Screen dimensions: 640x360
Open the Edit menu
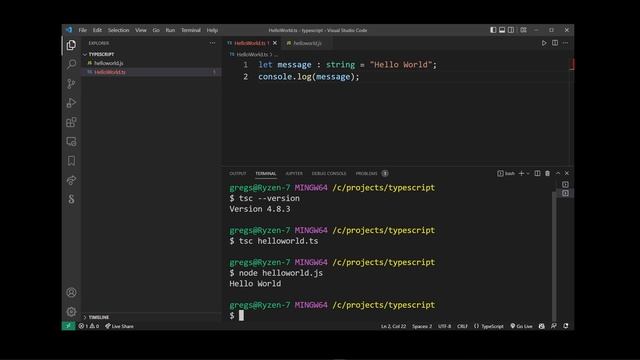pyautogui.click(x=97, y=30)
